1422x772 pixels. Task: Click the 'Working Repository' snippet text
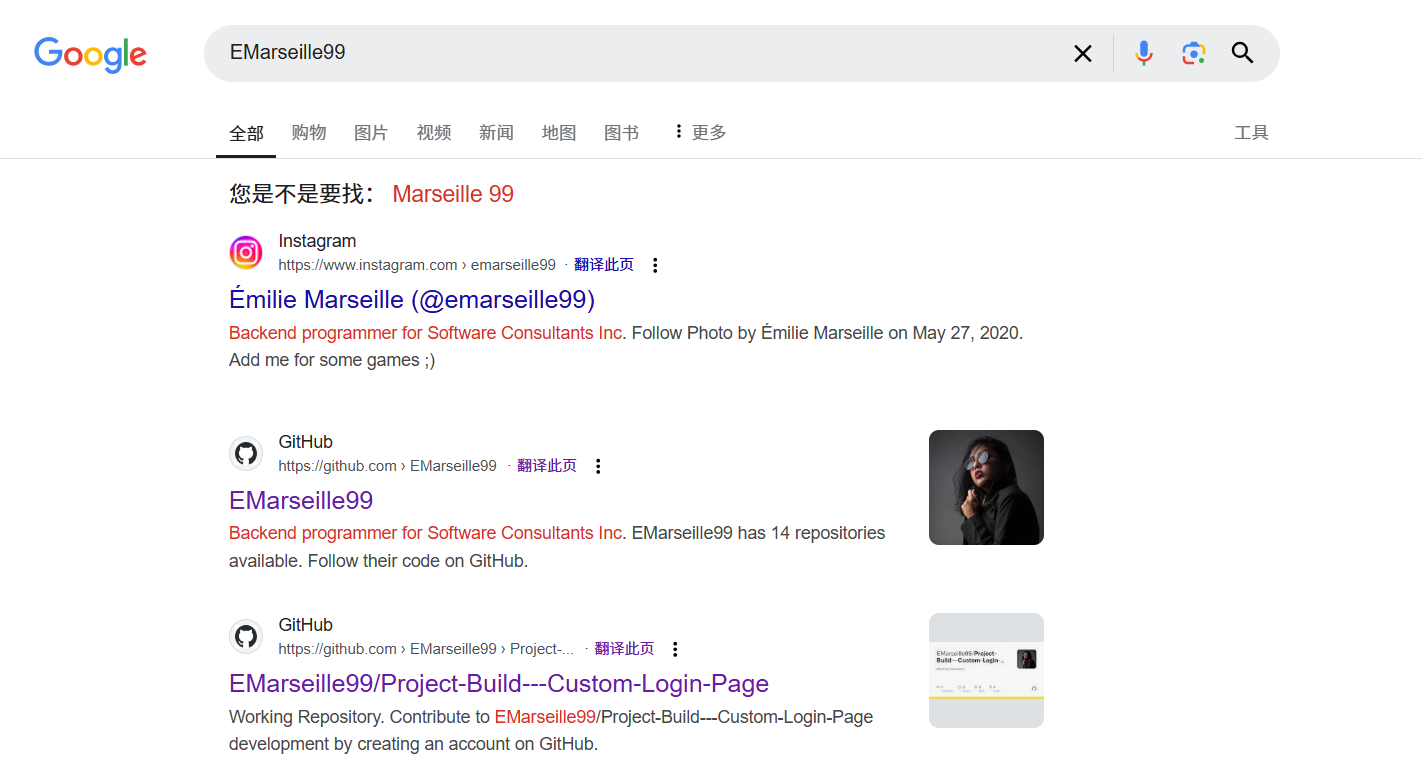click(304, 717)
